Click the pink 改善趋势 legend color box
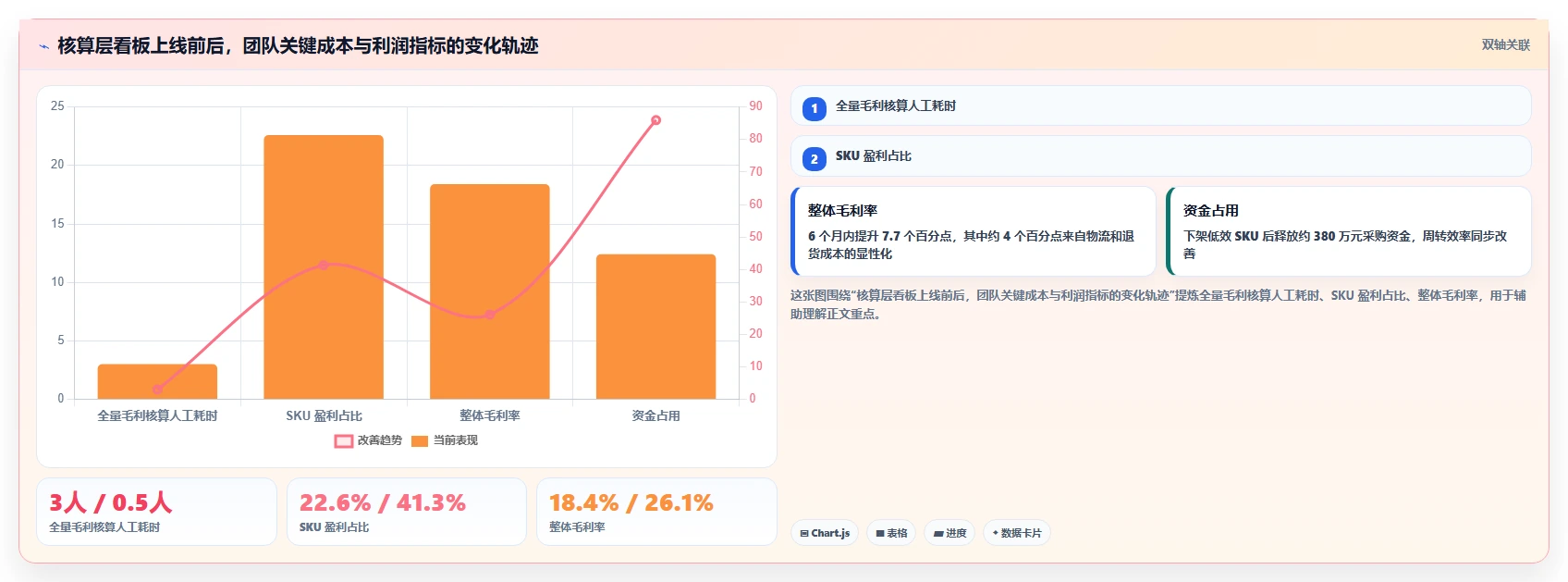Image resolution: width=1568 pixels, height=582 pixels. (x=344, y=441)
